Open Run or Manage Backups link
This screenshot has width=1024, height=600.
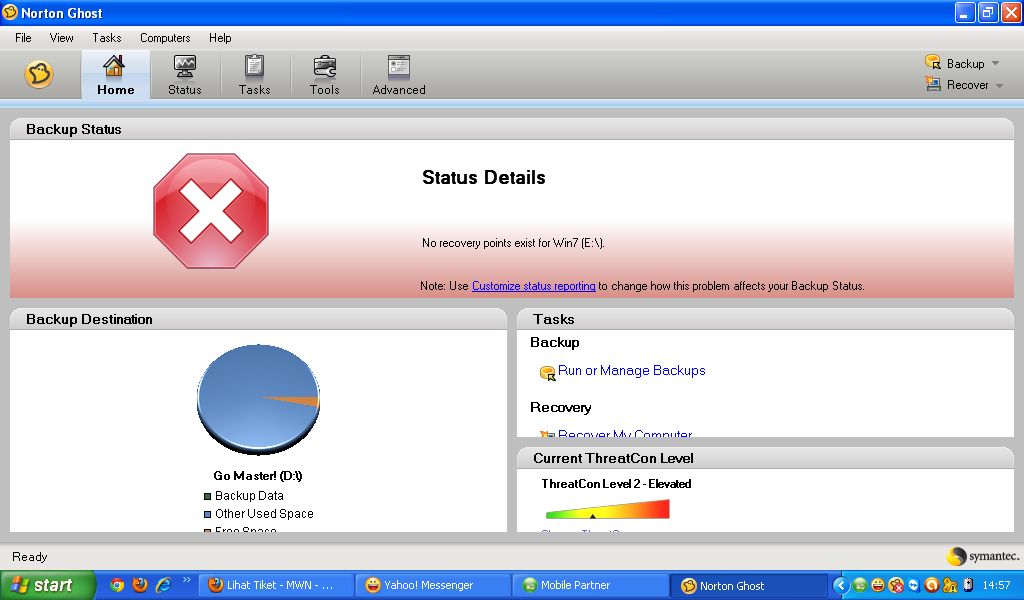click(x=632, y=370)
